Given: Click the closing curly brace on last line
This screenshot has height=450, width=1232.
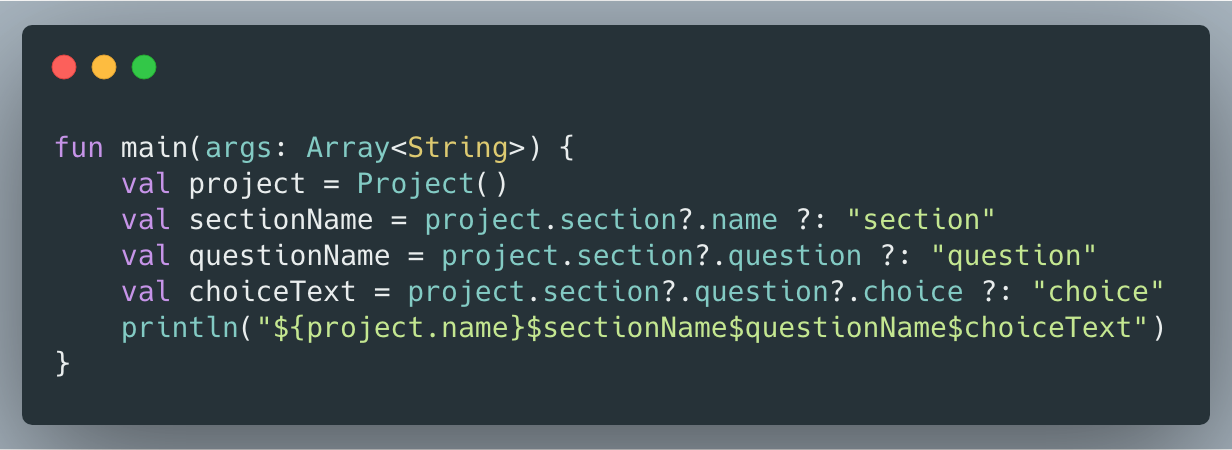Looking at the screenshot, I should [63, 364].
